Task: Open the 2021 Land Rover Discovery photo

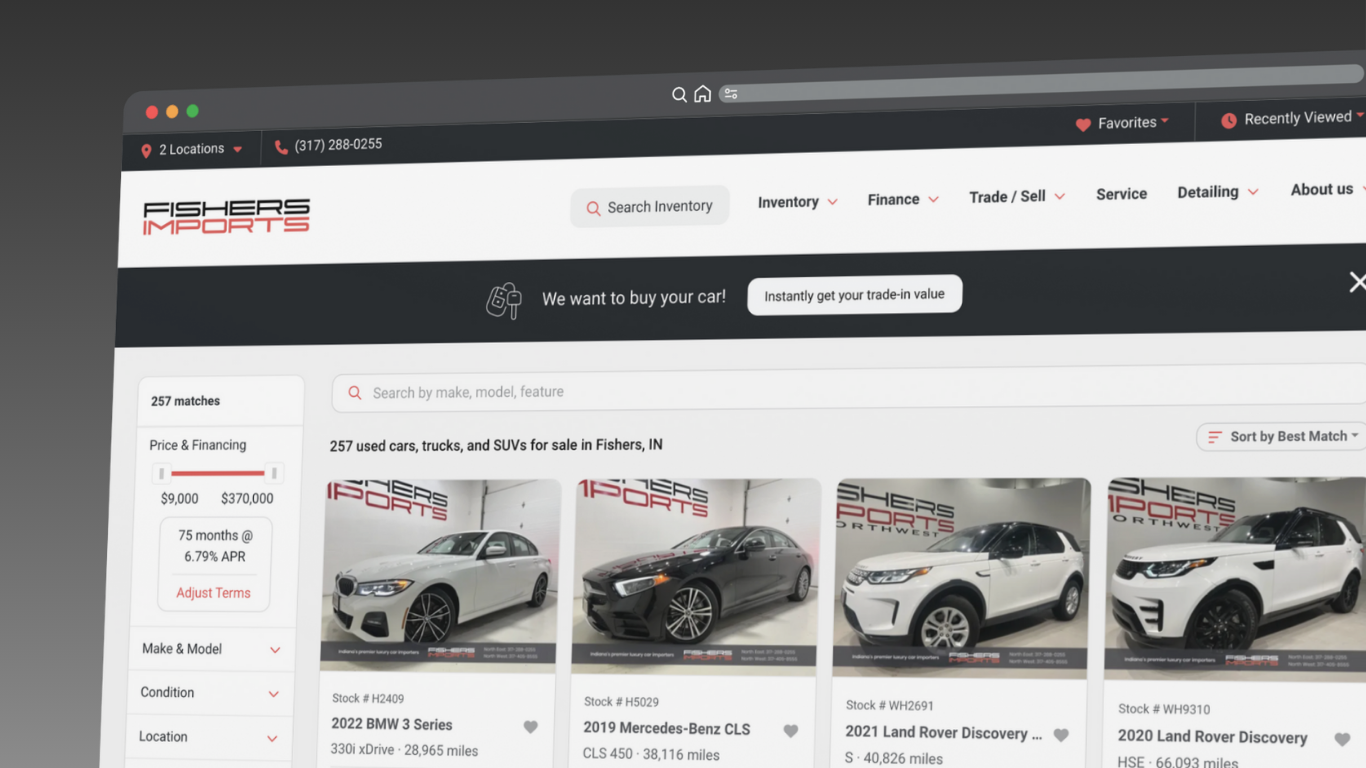Action: coord(962,580)
